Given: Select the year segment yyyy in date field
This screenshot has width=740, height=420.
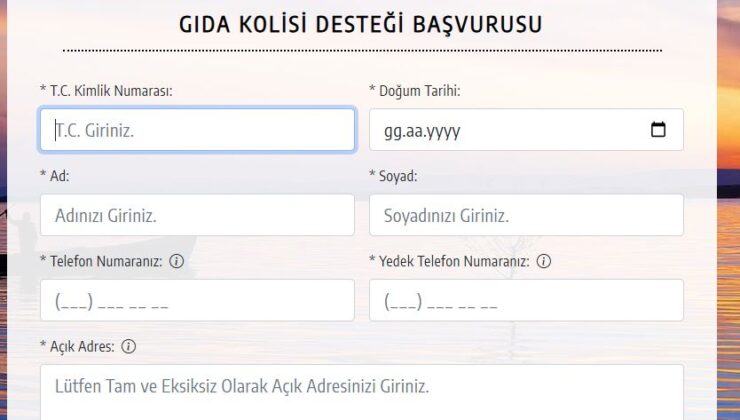Looking at the screenshot, I should (445, 131).
